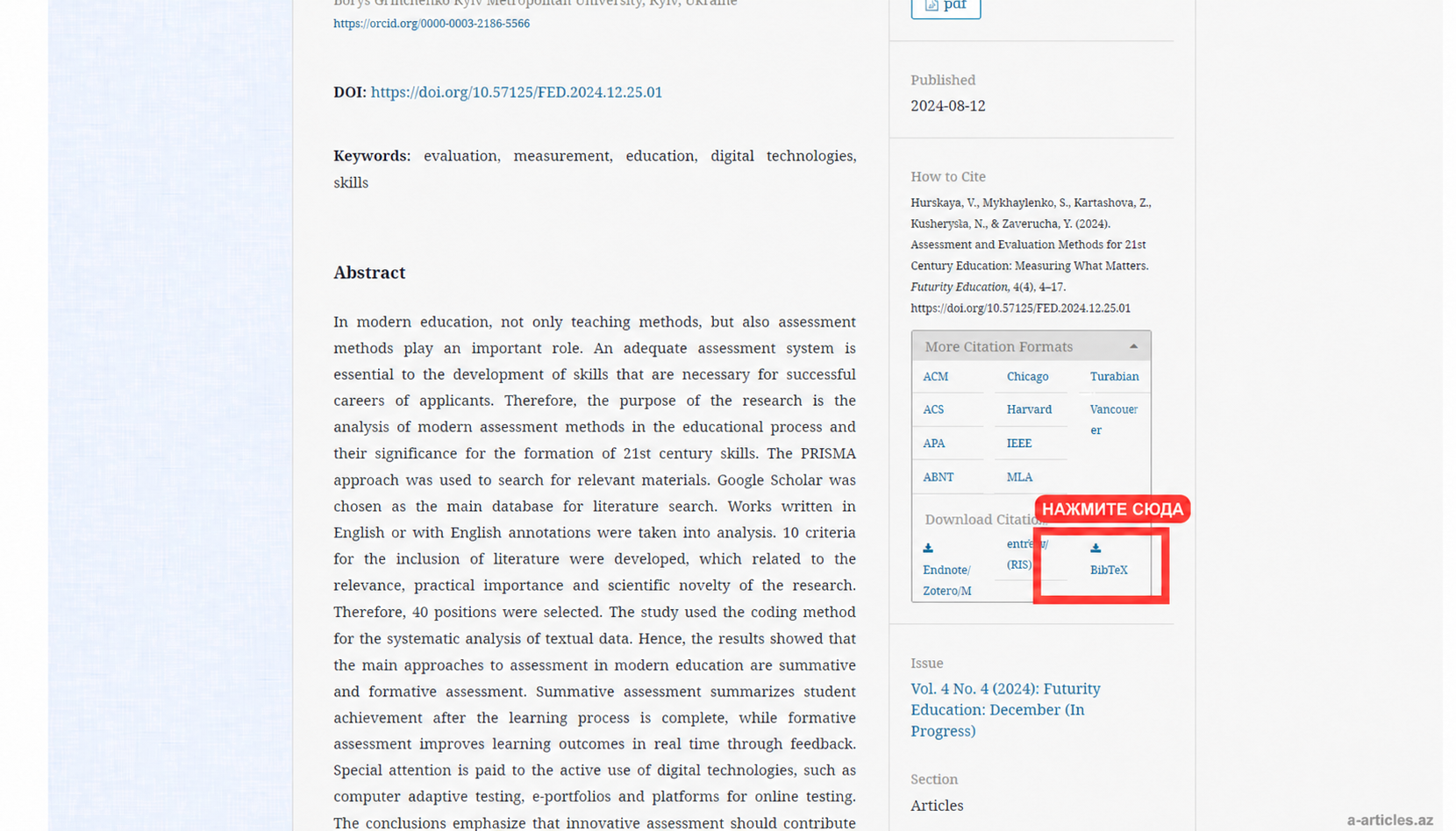This screenshot has height=831, width=1456.
Task: Choose ACS citation format
Action: point(933,409)
